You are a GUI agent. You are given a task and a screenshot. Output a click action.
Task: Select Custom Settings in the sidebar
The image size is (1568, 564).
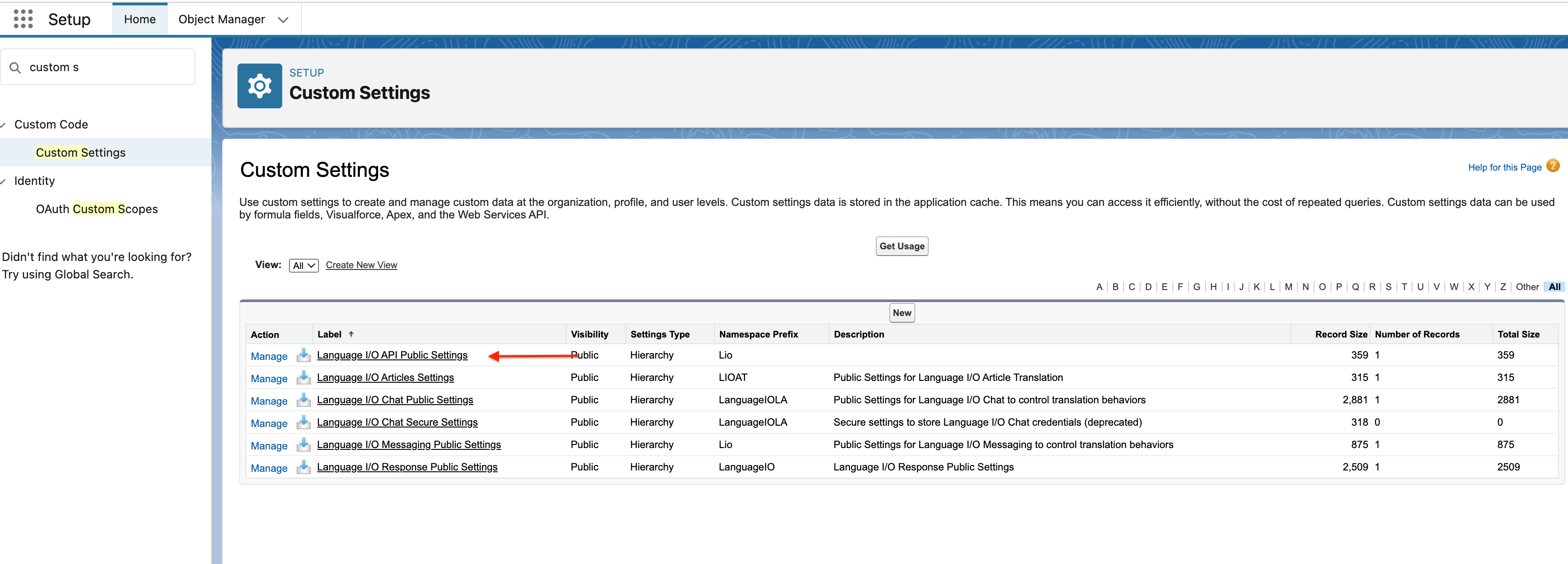(x=81, y=153)
